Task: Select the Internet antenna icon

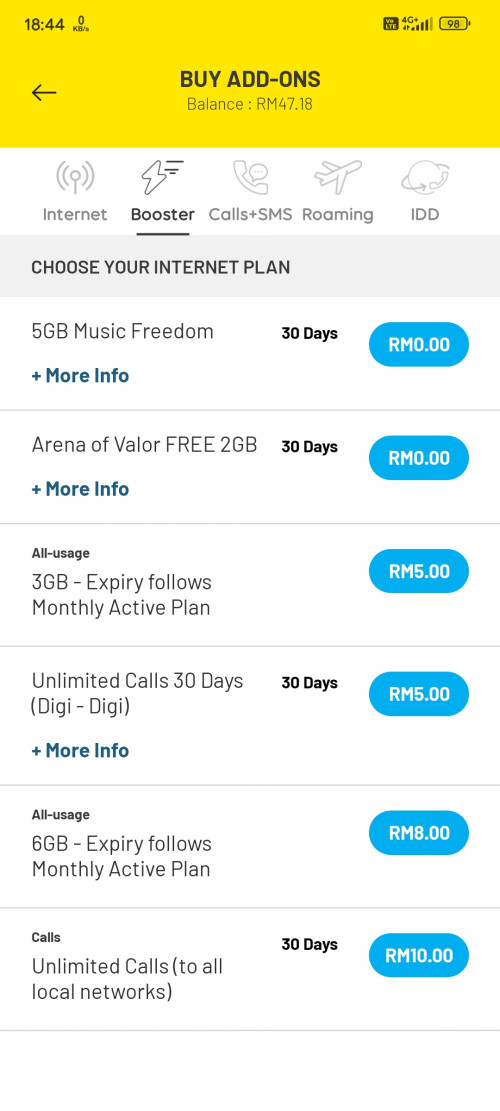Action: 75,177
